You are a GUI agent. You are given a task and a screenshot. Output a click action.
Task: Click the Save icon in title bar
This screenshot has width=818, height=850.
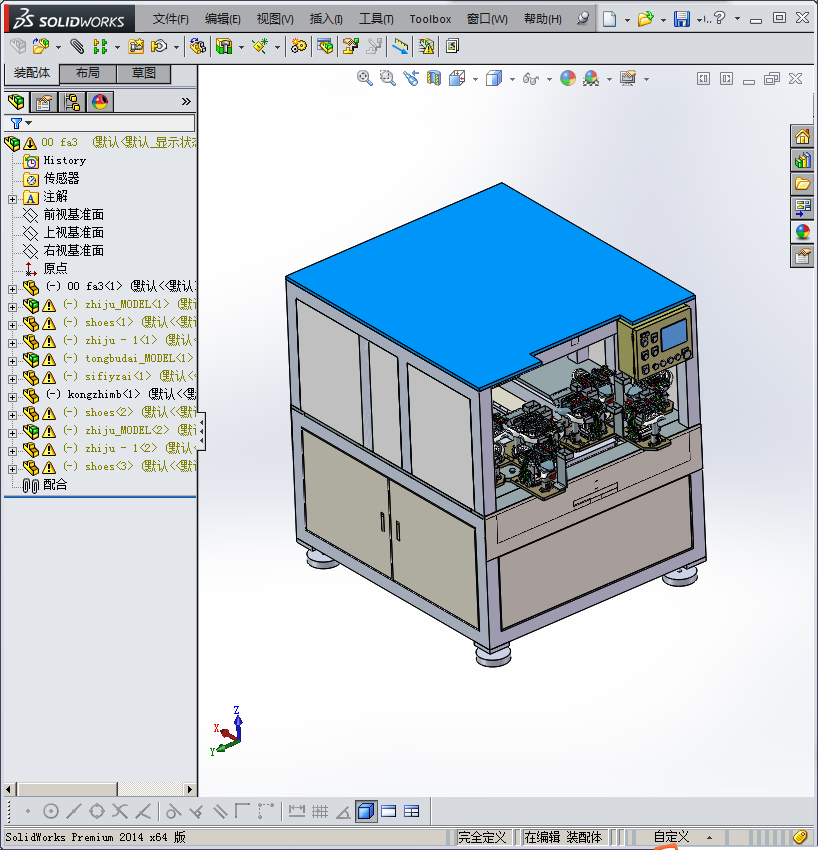pos(681,19)
